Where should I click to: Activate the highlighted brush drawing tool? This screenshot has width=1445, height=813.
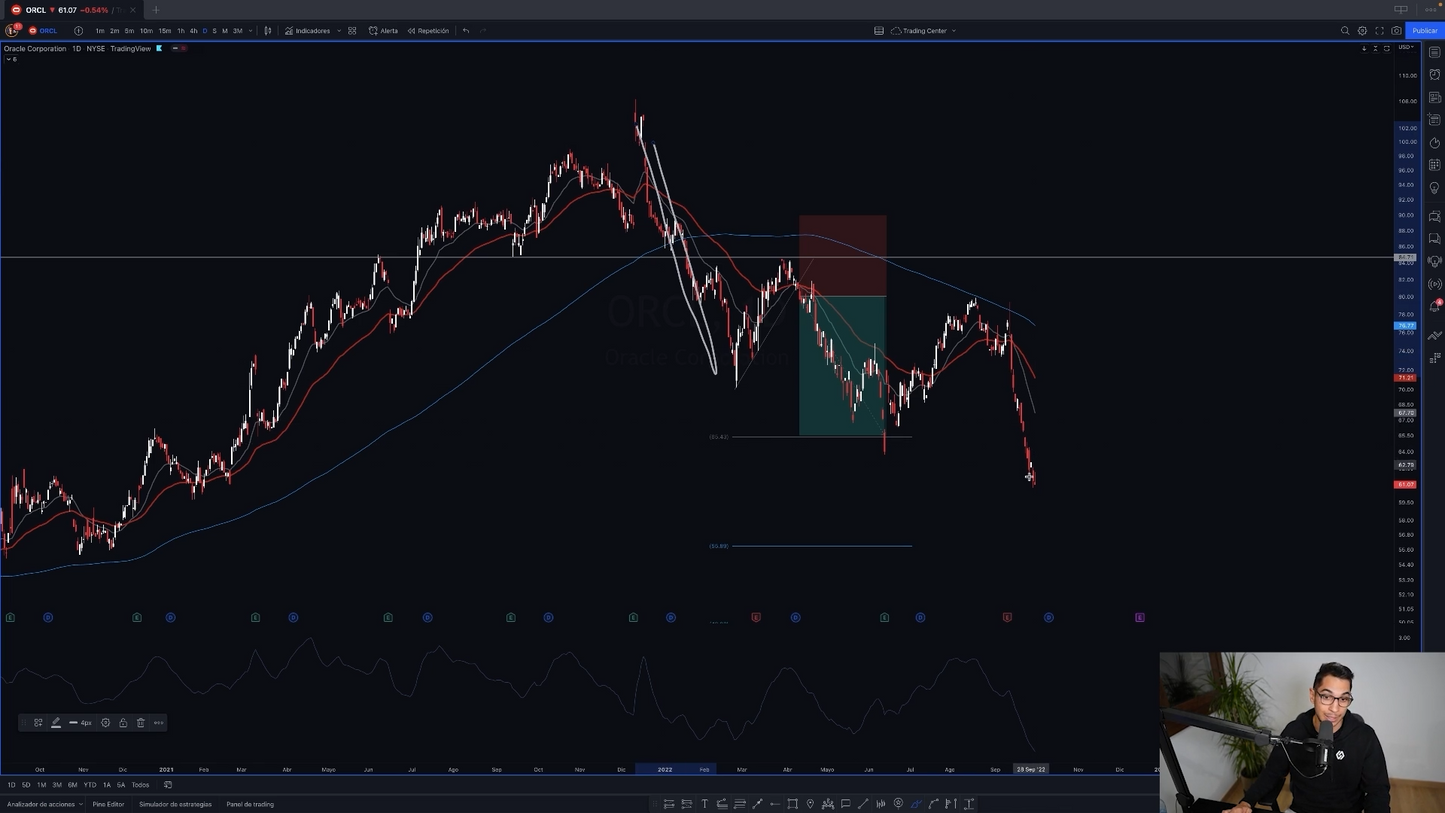(916, 804)
